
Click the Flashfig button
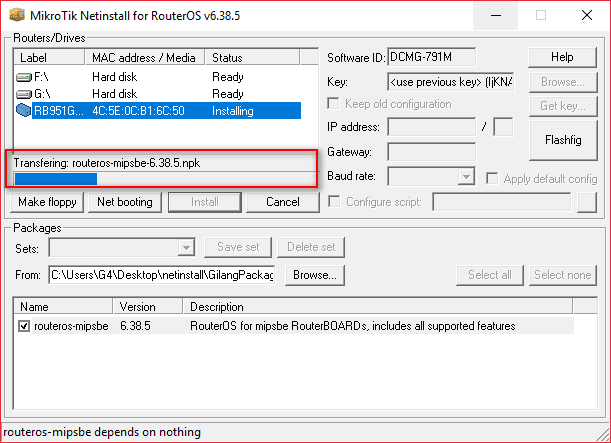point(563,140)
